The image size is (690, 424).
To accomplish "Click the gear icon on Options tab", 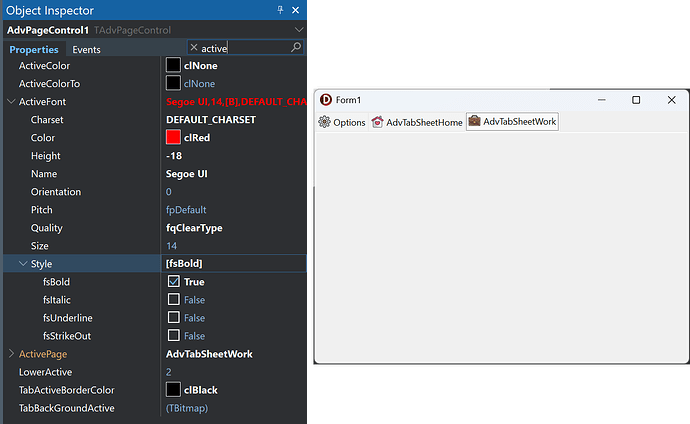I will 324,123.
